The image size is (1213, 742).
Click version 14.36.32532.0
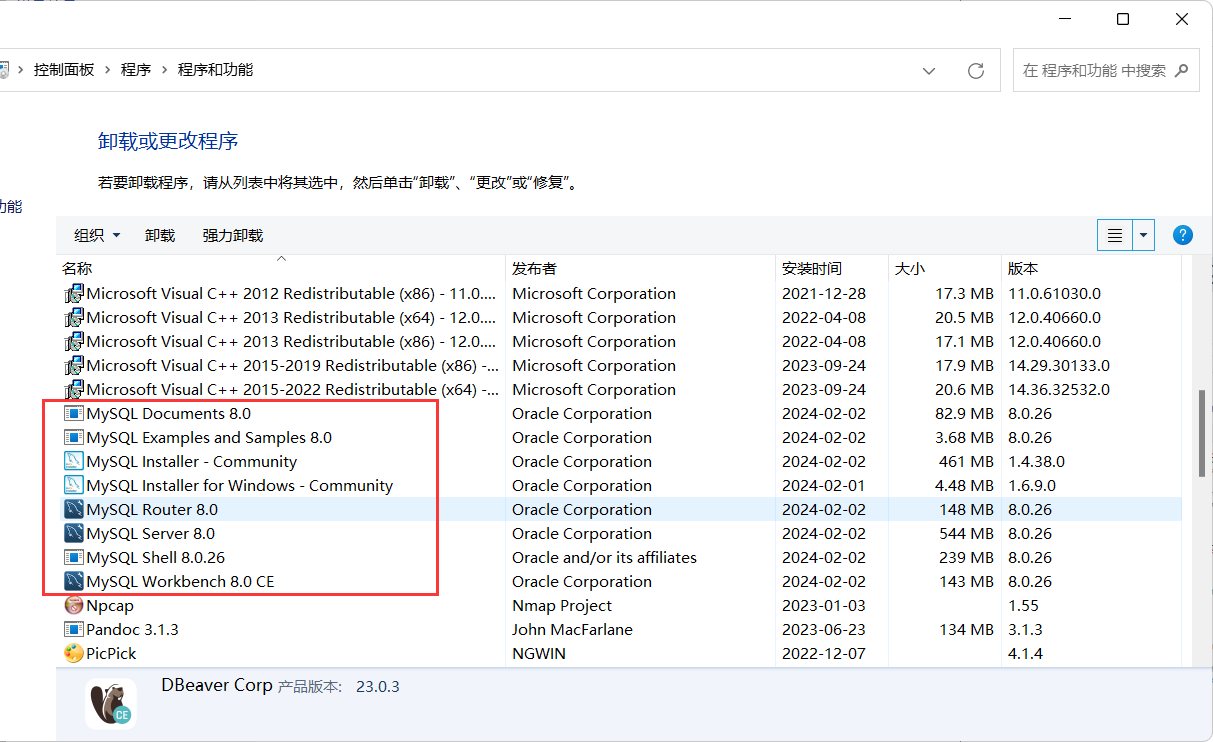[x=1059, y=389]
